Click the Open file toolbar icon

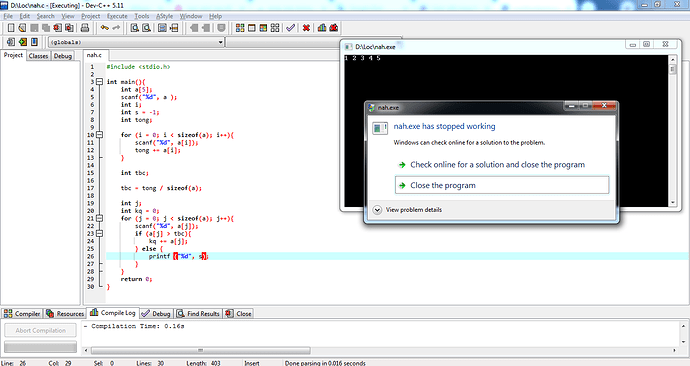(x=22, y=28)
